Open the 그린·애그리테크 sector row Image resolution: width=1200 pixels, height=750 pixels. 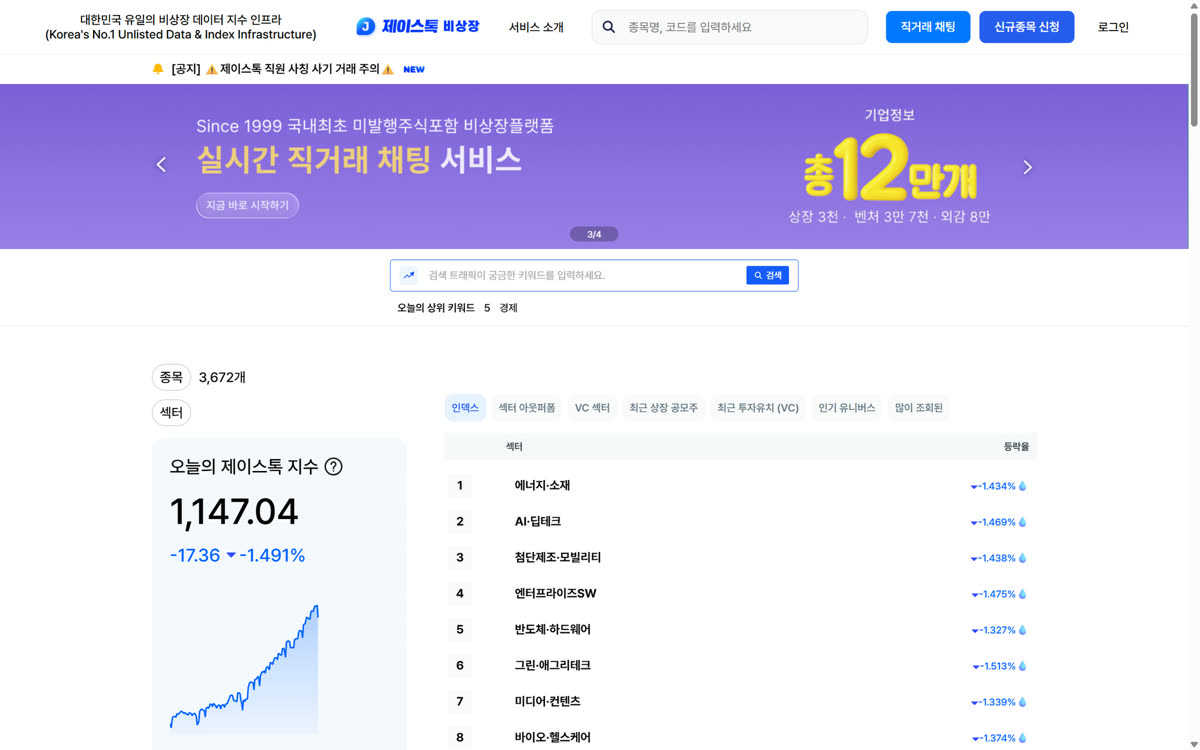pyautogui.click(x=740, y=666)
